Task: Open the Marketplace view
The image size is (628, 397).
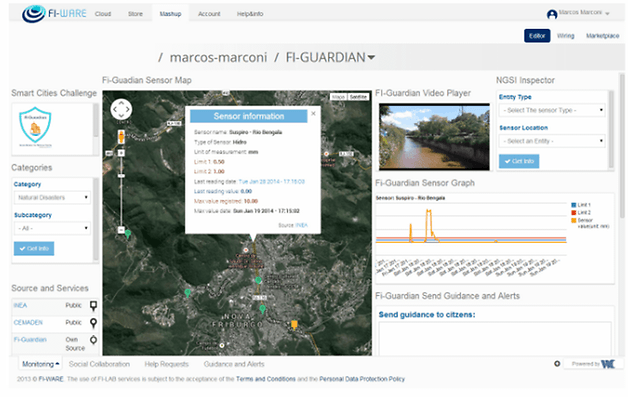Action: (x=602, y=36)
